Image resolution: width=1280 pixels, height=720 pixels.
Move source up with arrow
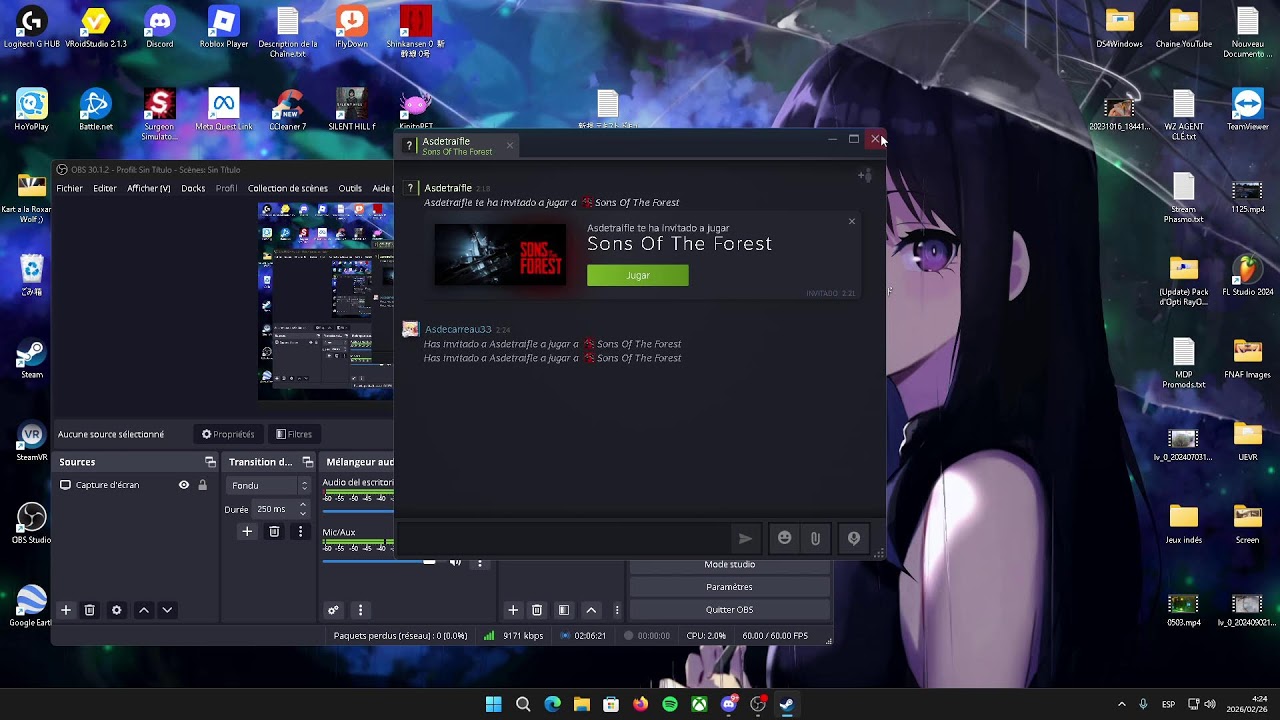[144, 610]
